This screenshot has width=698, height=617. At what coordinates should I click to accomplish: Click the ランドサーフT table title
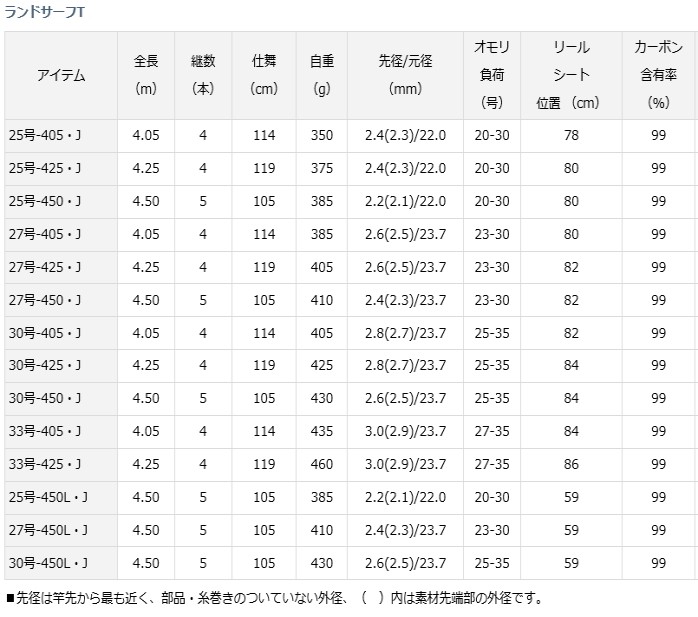pos(43,13)
